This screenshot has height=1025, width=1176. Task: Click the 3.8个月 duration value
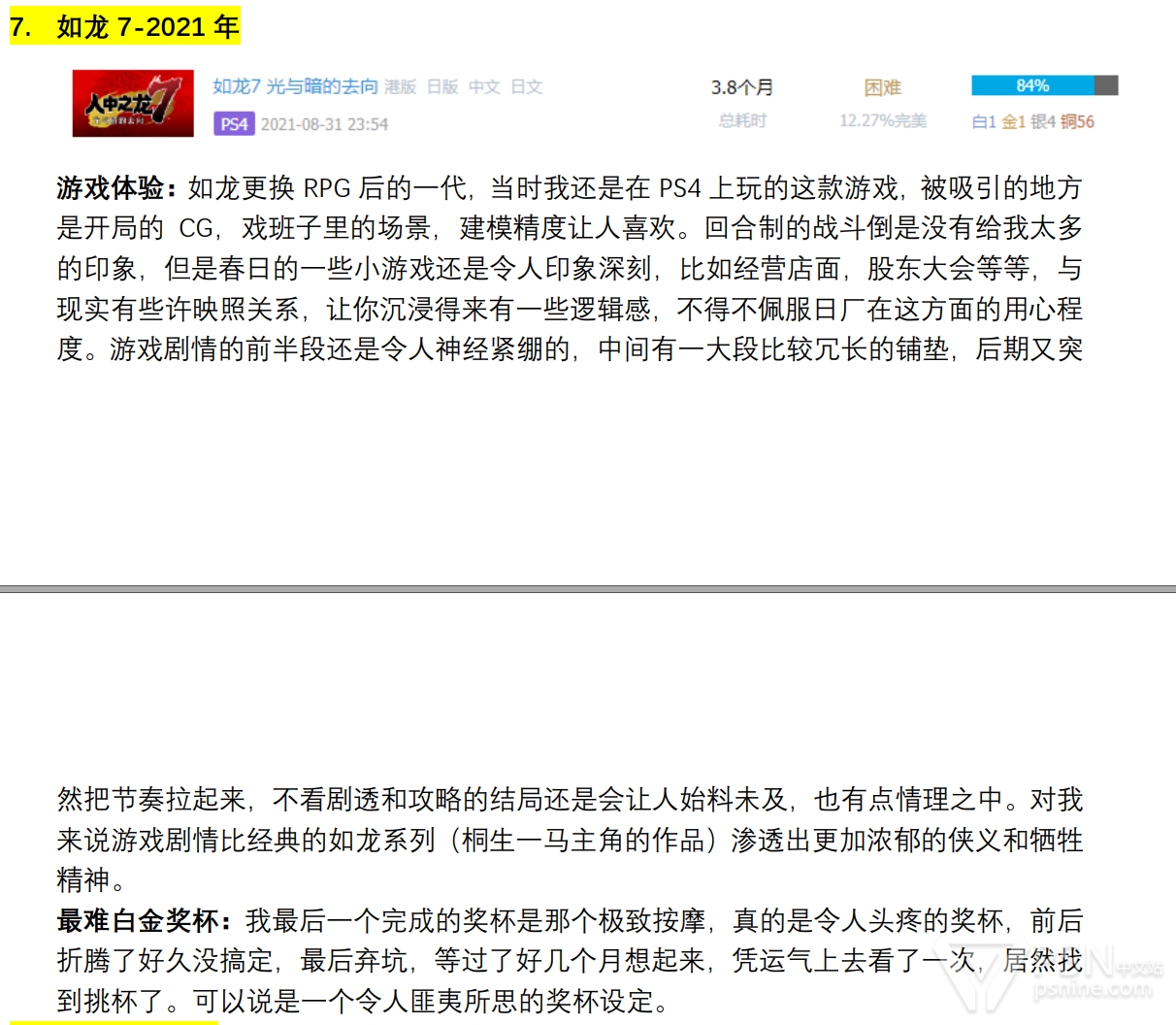pos(742,87)
